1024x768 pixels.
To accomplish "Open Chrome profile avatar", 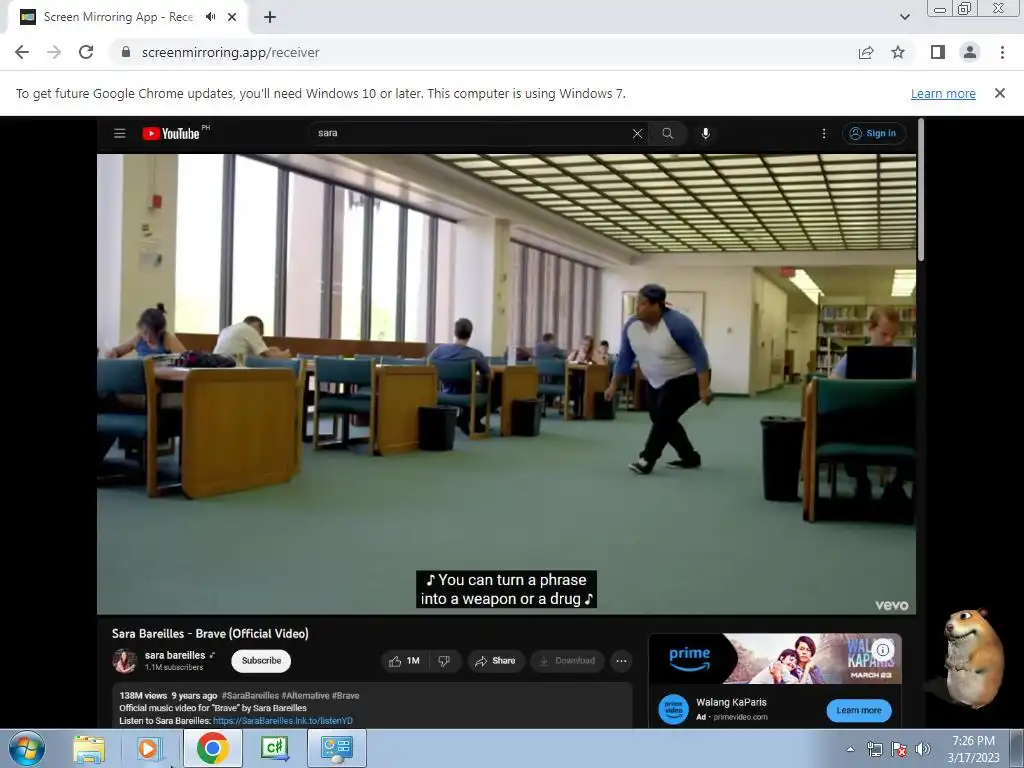I will (x=970, y=52).
